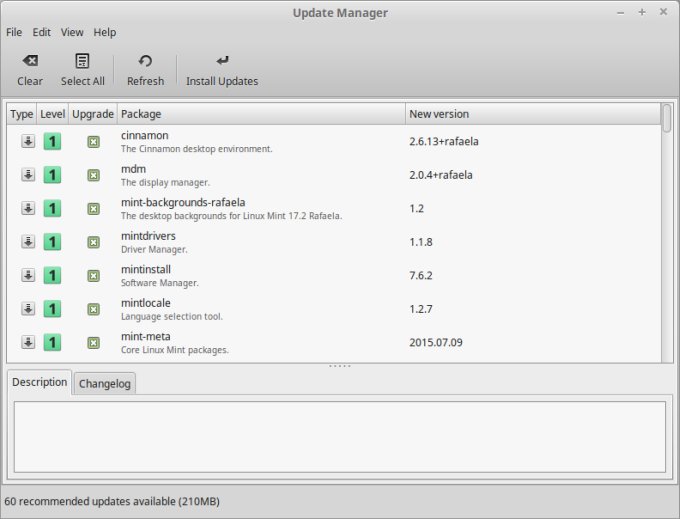Select the Description tab
The image size is (680, 519).
point(40,382)
